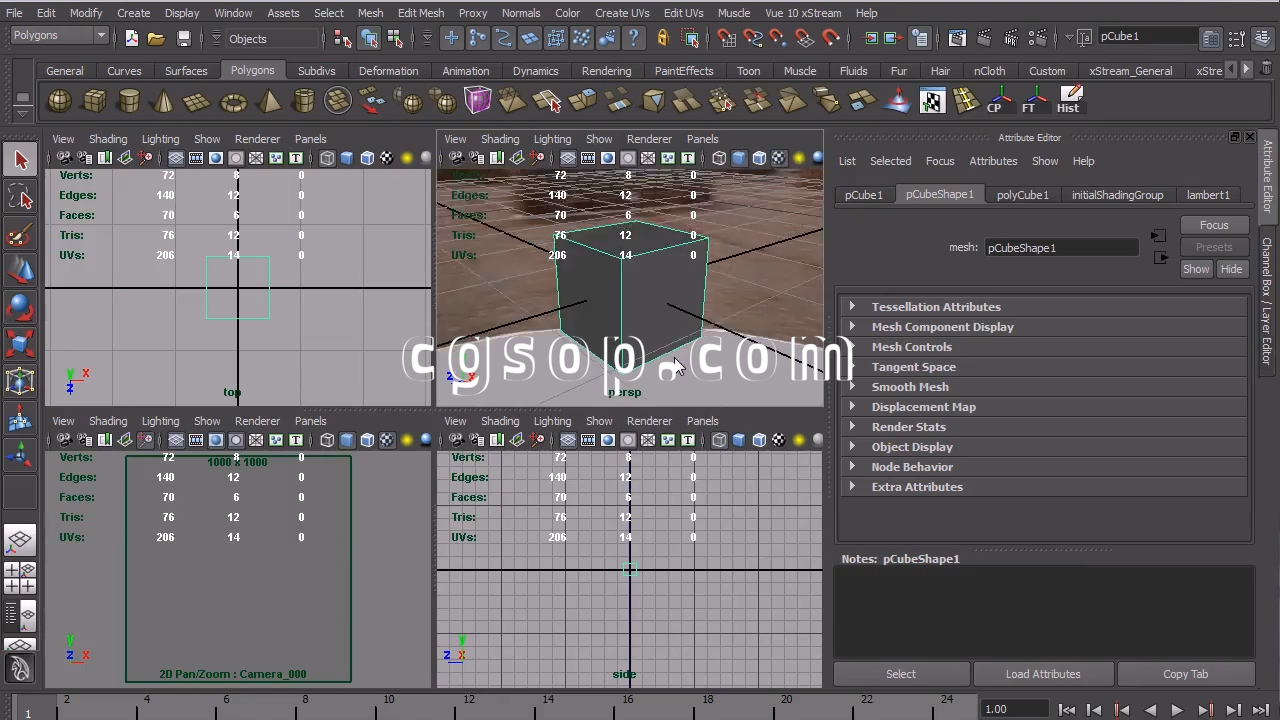The width and height of the screenshot is (1280, 720).
Task: Click the purple cube shelf icon
Action: pyautogui.click(x=478, y=102)
